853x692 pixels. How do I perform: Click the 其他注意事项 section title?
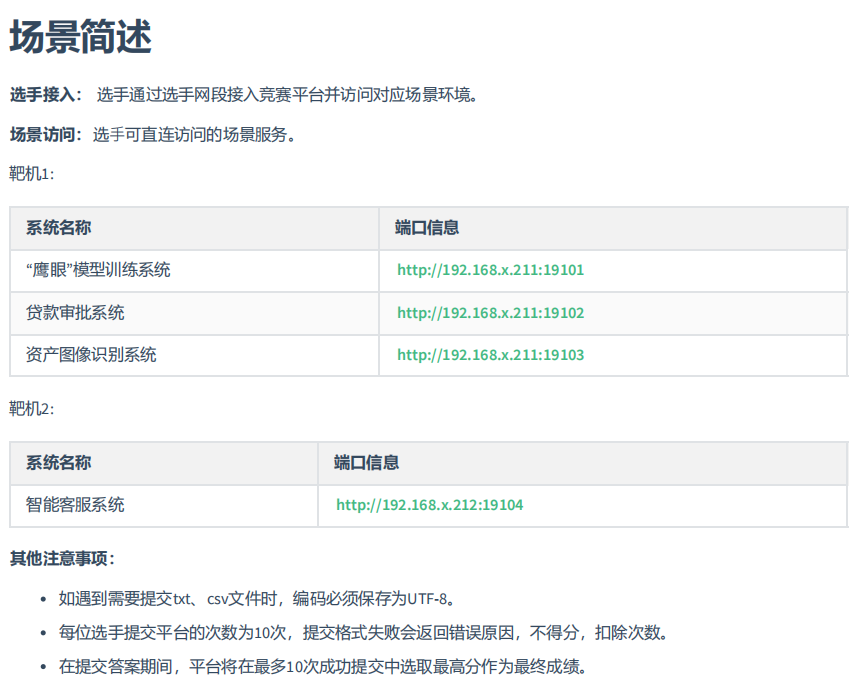point(62,557)
